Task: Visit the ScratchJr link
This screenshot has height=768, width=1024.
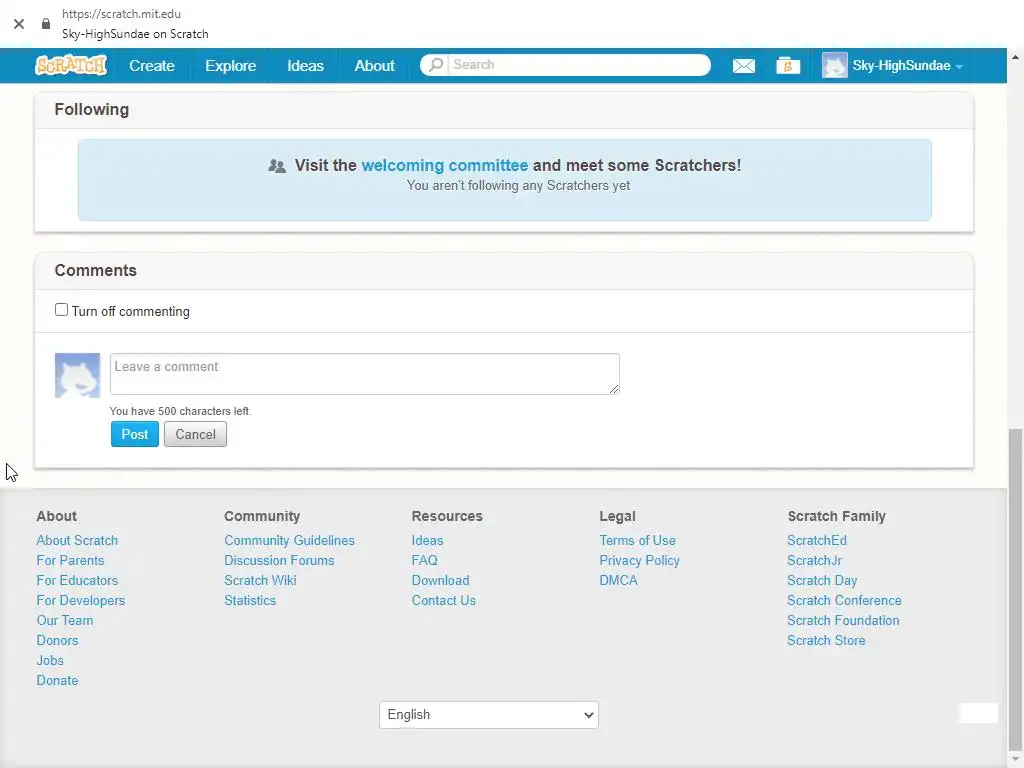Action: click(x=814, y=560)
